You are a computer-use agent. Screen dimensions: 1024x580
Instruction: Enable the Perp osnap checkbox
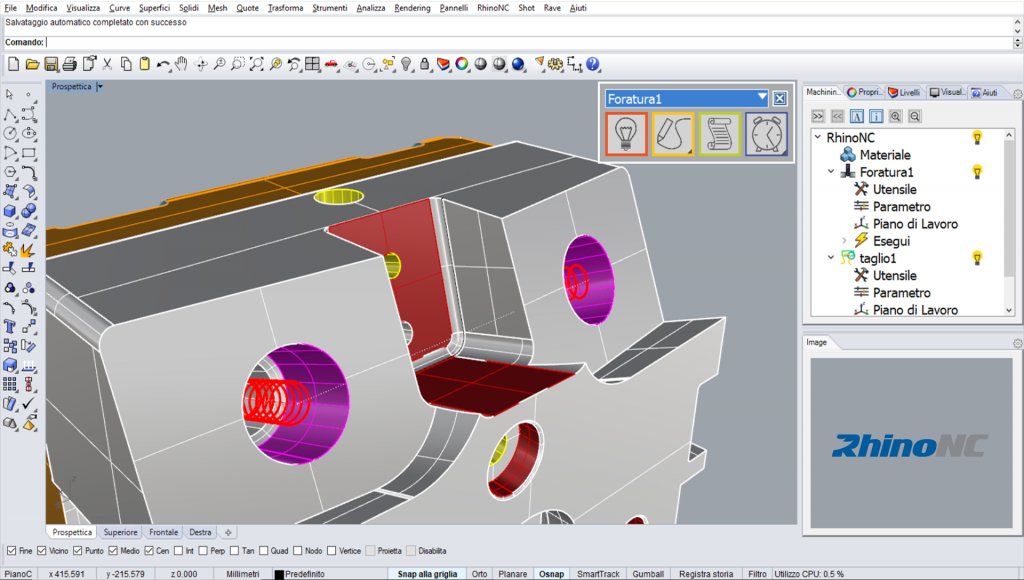click(203, 551)
